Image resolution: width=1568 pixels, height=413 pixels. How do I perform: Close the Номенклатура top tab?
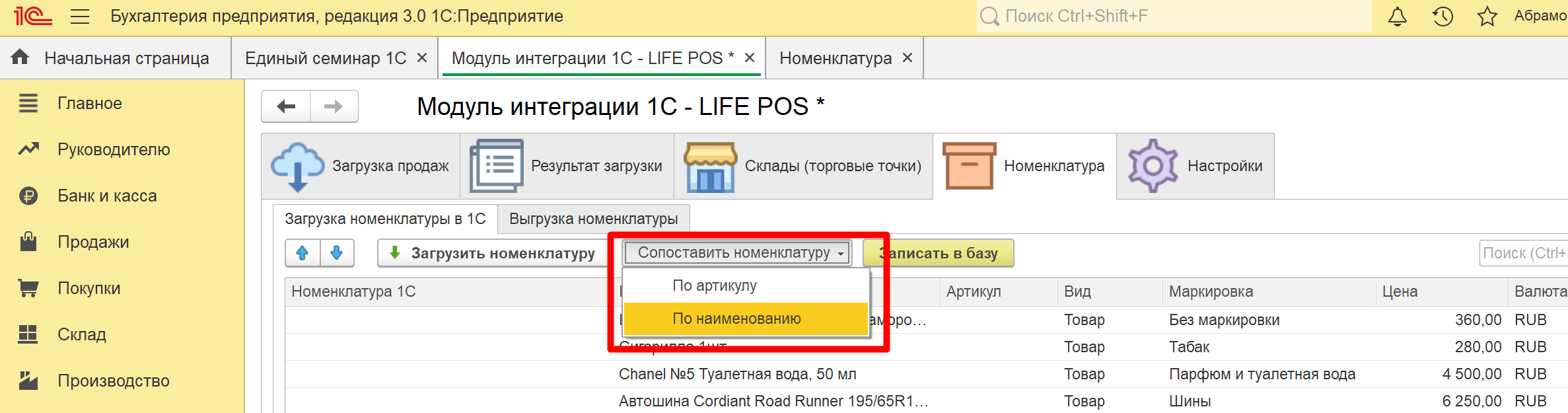pyautogui.click(x=908, y=58)
